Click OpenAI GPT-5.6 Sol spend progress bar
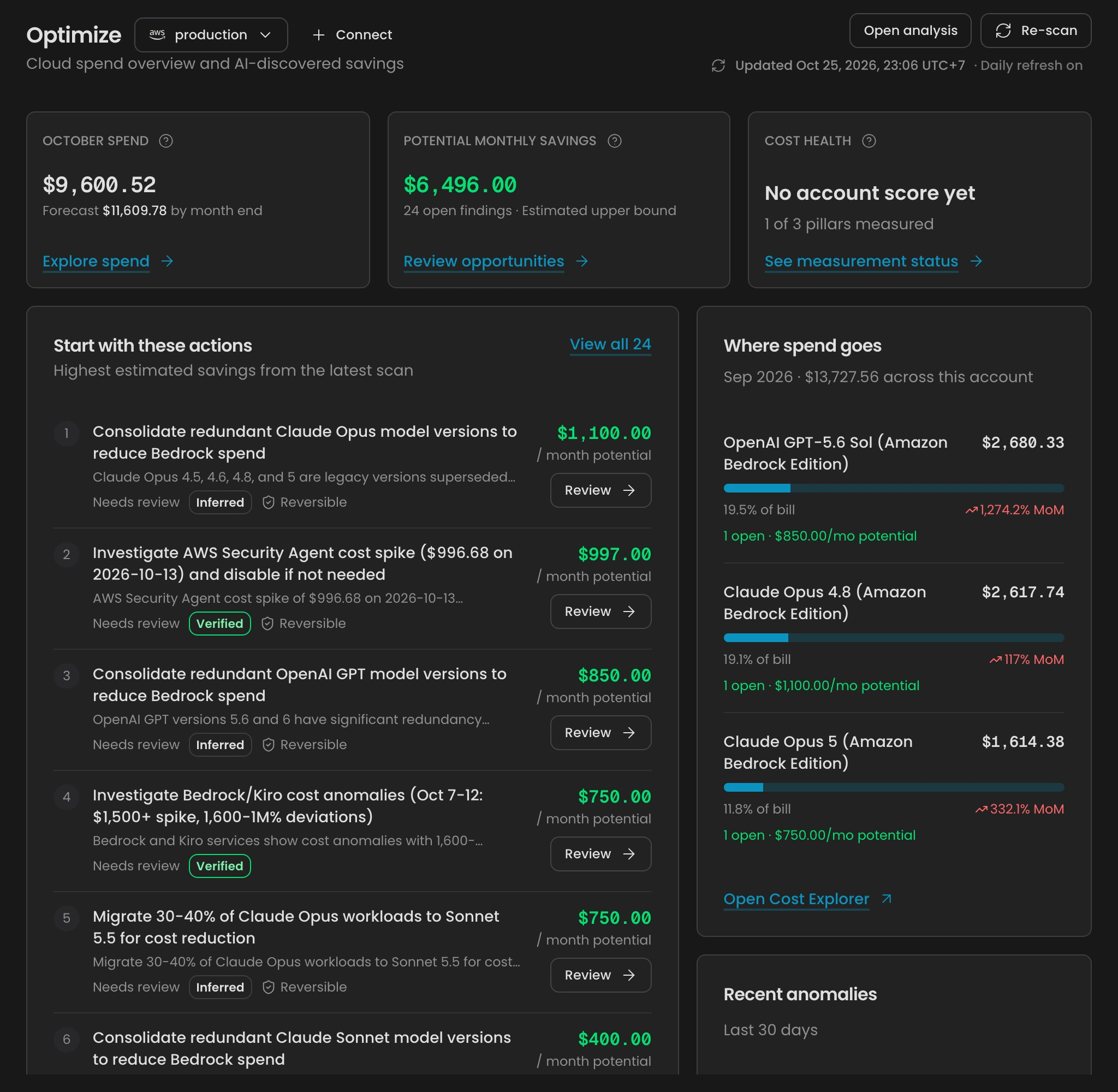Image resolution: width=1118 pixels, height=1092 pixels. pos(893,488)
